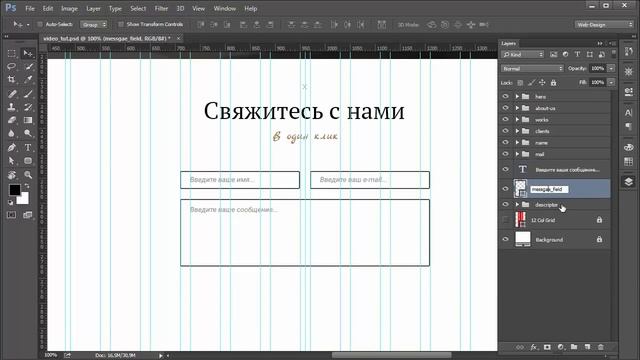Screen dimensions: 640x360
Task: Select the Hand tool
Action: (11, 175)
